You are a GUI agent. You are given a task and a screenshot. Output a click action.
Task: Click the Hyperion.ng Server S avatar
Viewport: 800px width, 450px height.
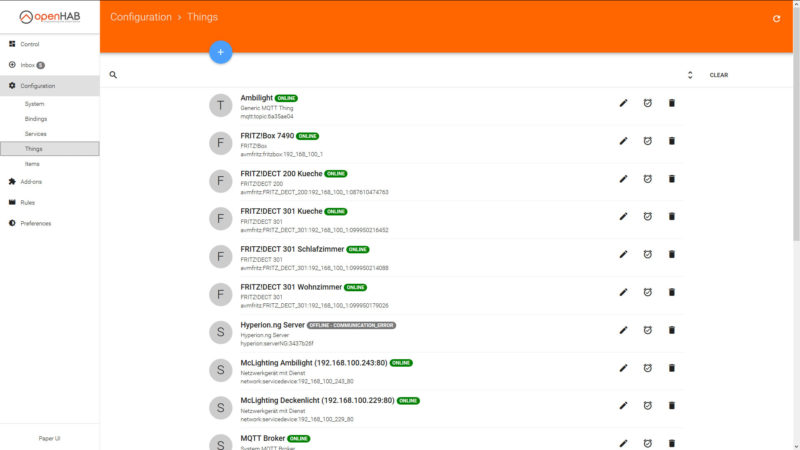click(220, 332)
